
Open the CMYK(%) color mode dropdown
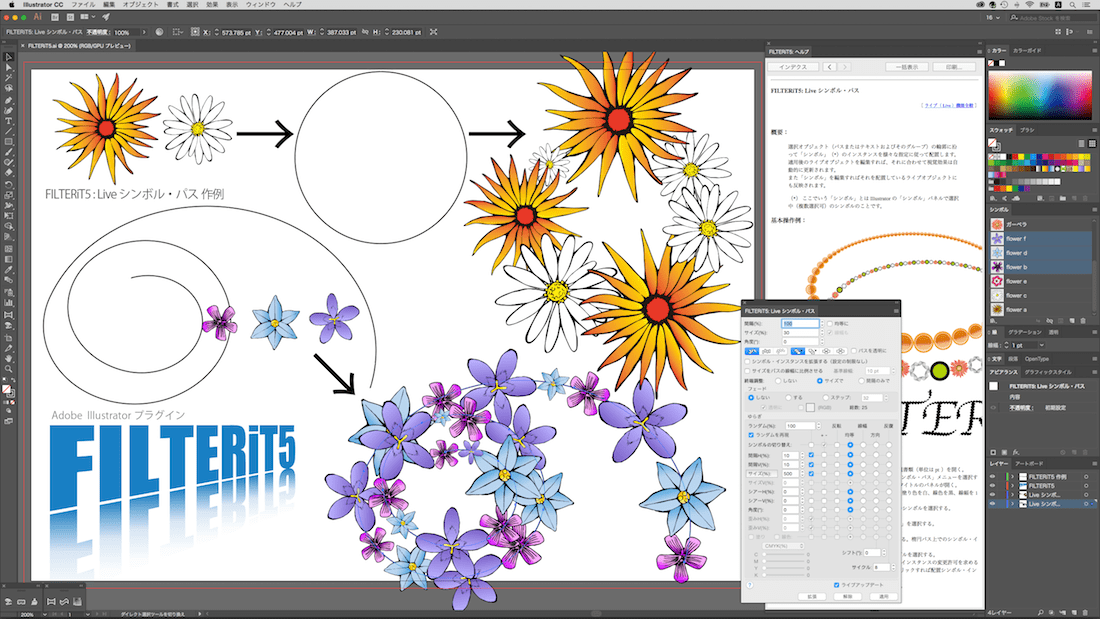pos(783,545)
